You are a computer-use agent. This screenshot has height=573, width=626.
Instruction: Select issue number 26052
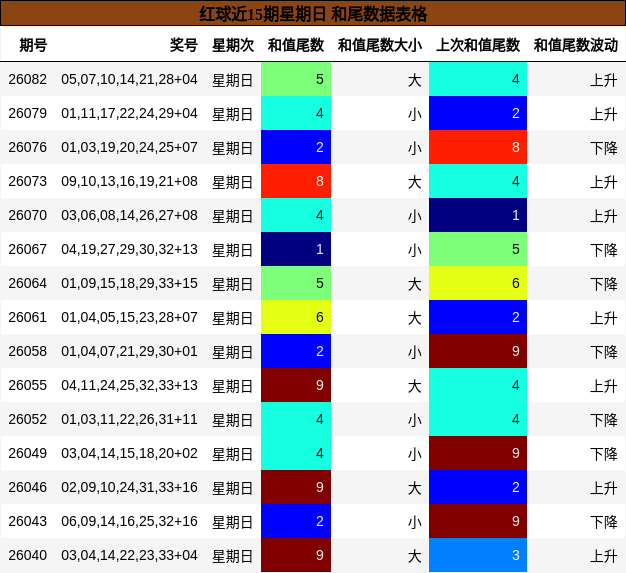28,419
